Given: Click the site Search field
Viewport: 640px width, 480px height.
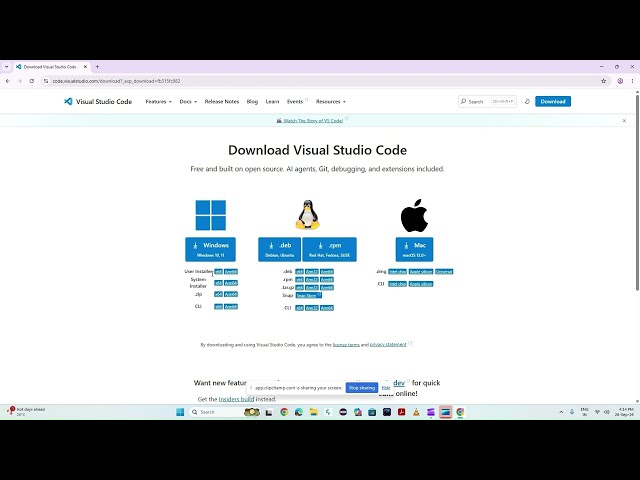Looking at the screenshot, I should pyautogui.click(x=487, y=102).
